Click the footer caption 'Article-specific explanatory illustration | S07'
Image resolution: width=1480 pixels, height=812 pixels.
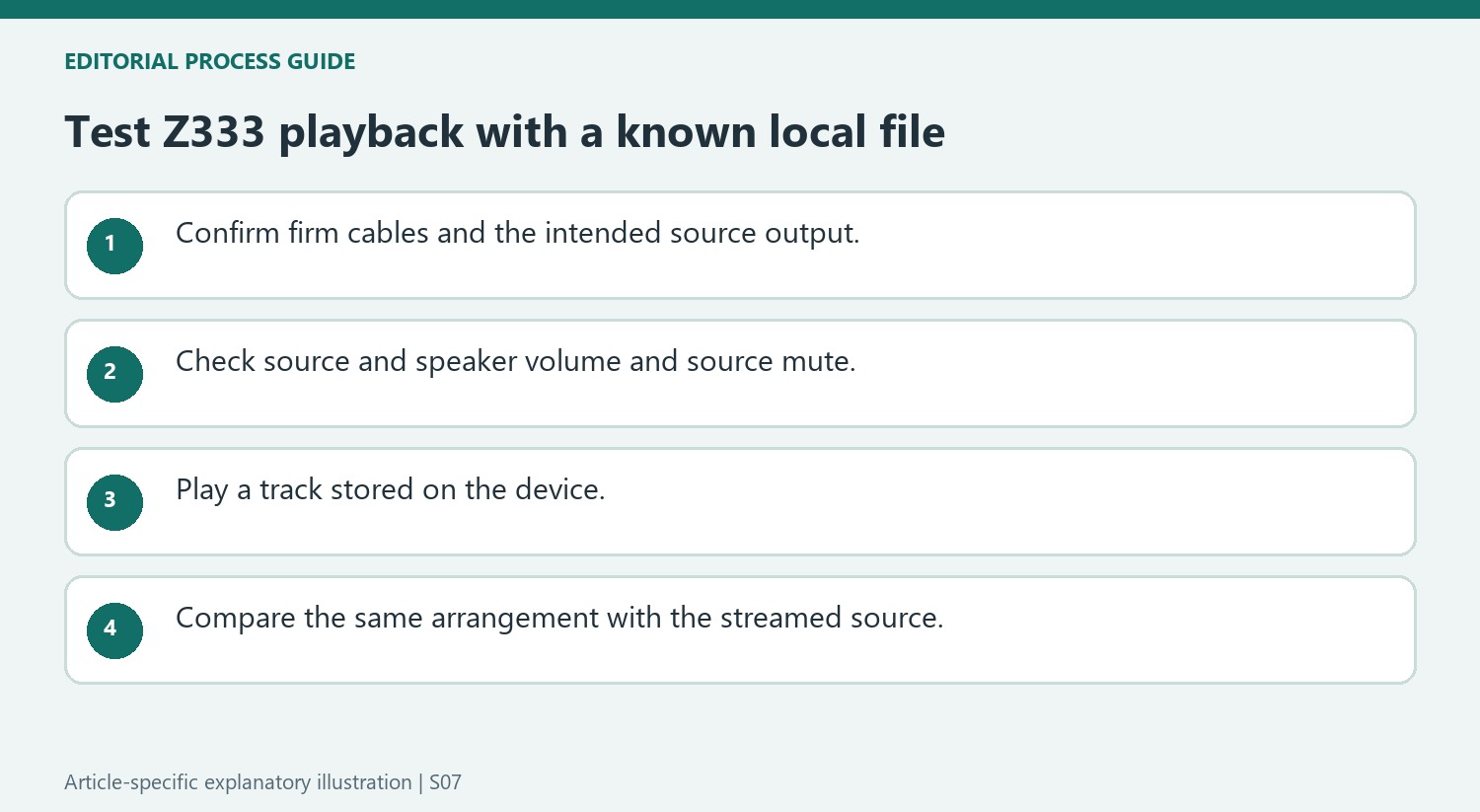[x=262, y=782]
